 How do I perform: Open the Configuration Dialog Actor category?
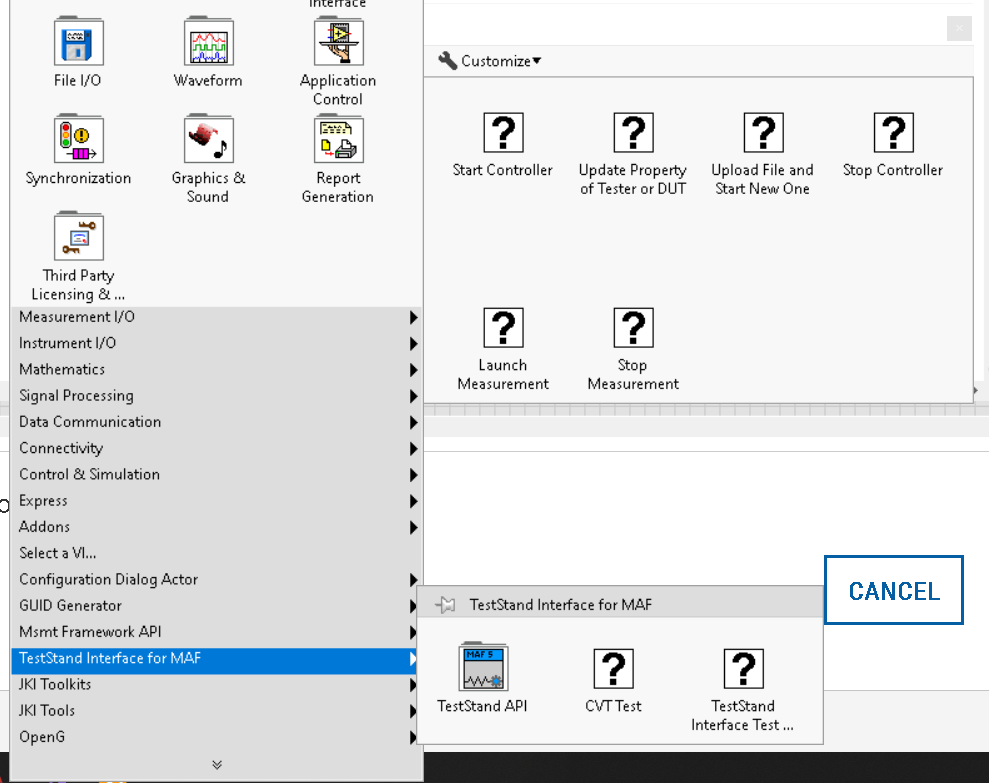[217, 580]
